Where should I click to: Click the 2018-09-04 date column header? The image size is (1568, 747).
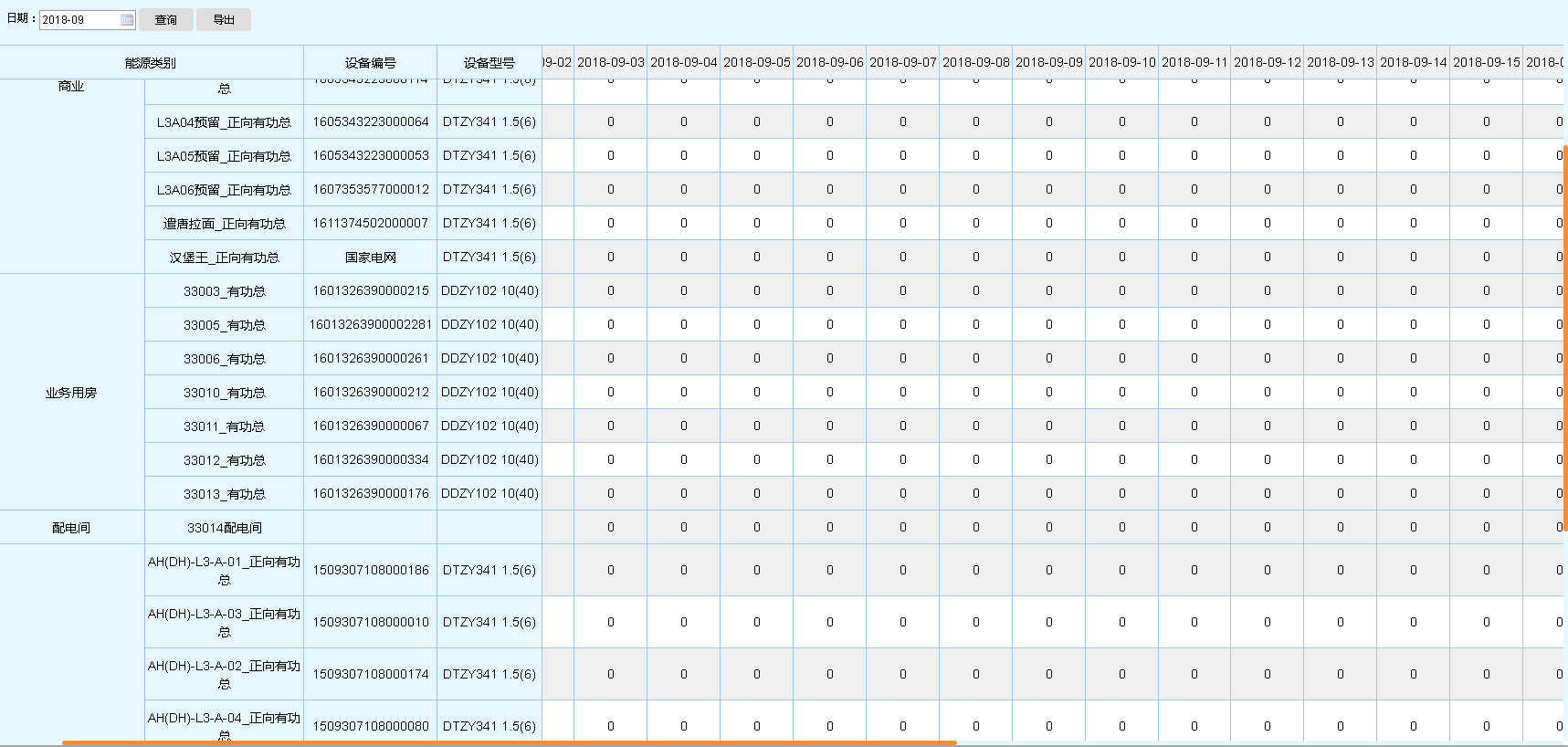(684, 62)
